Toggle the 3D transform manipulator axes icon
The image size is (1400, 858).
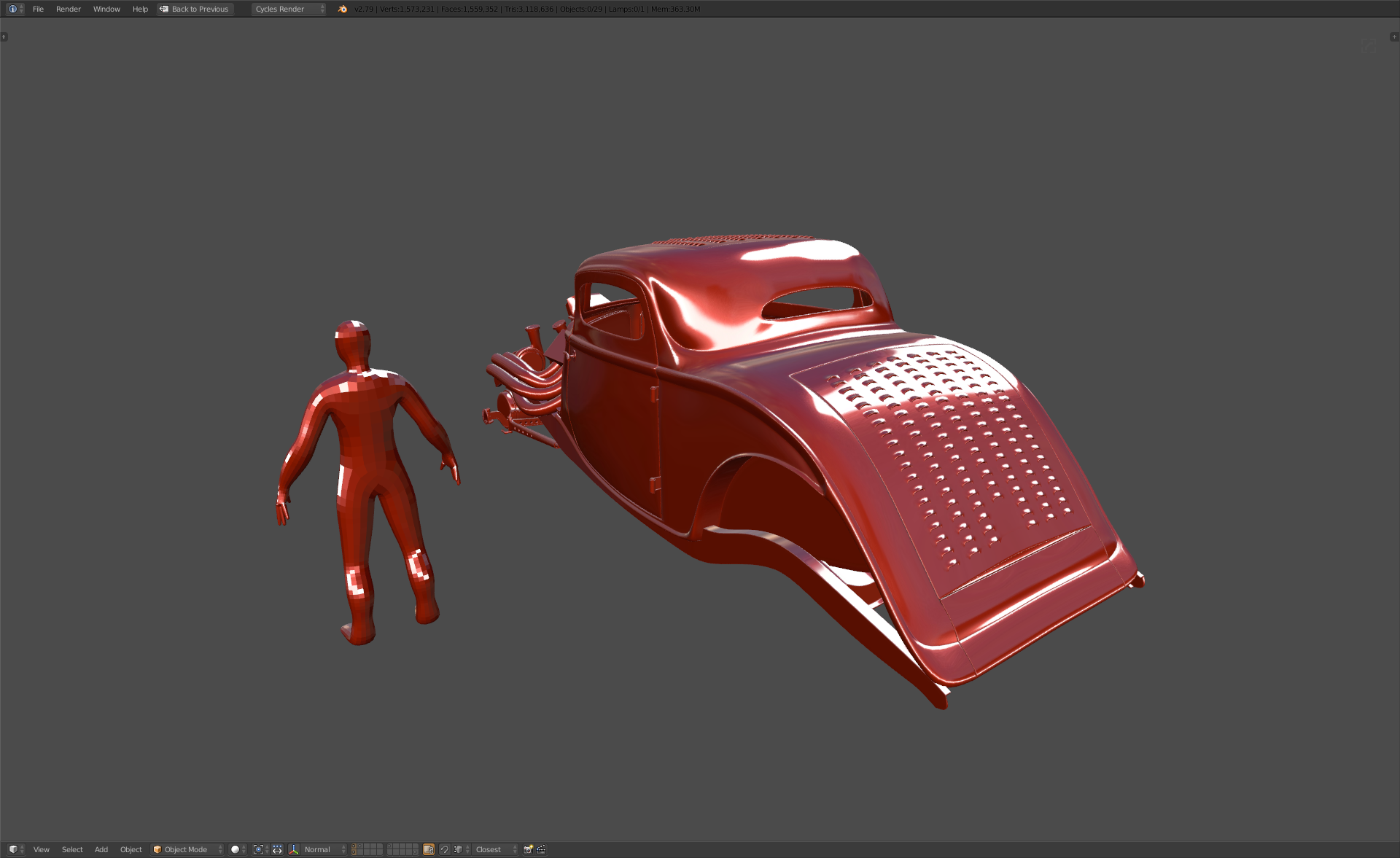click(294, 849)
